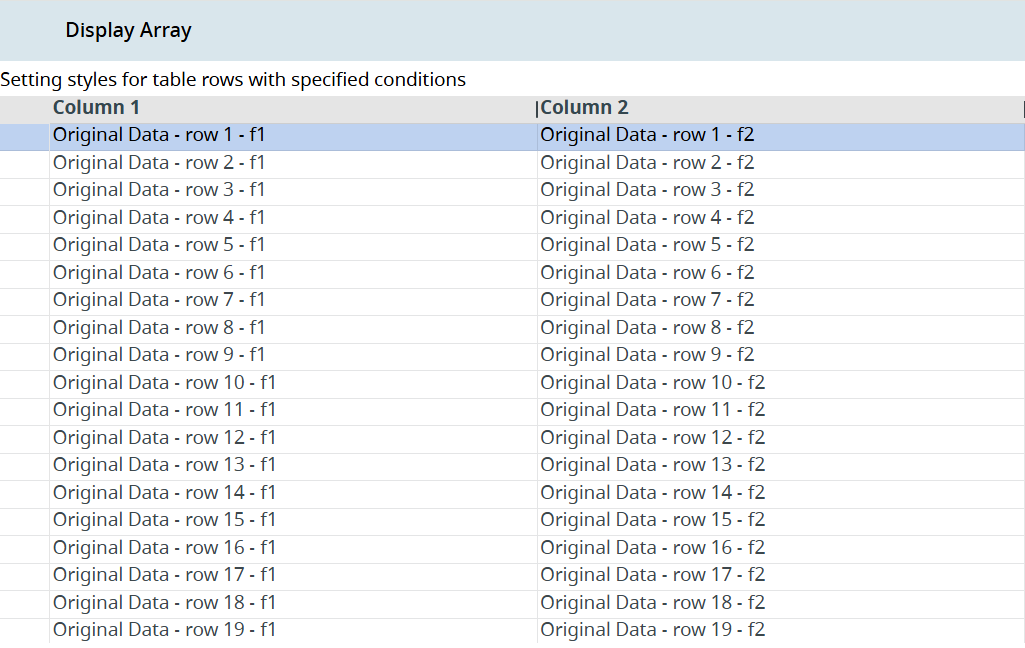
Task: Click cell 'Original Data - row 15 - f1'
Action: [164, 520]
